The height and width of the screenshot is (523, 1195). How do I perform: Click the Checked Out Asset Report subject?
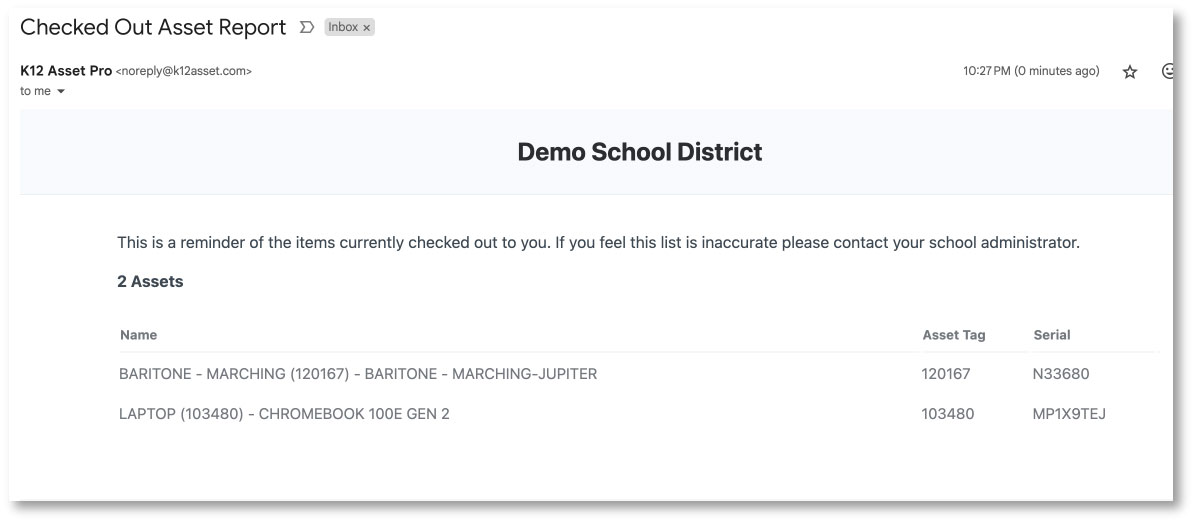coord(153,28)
